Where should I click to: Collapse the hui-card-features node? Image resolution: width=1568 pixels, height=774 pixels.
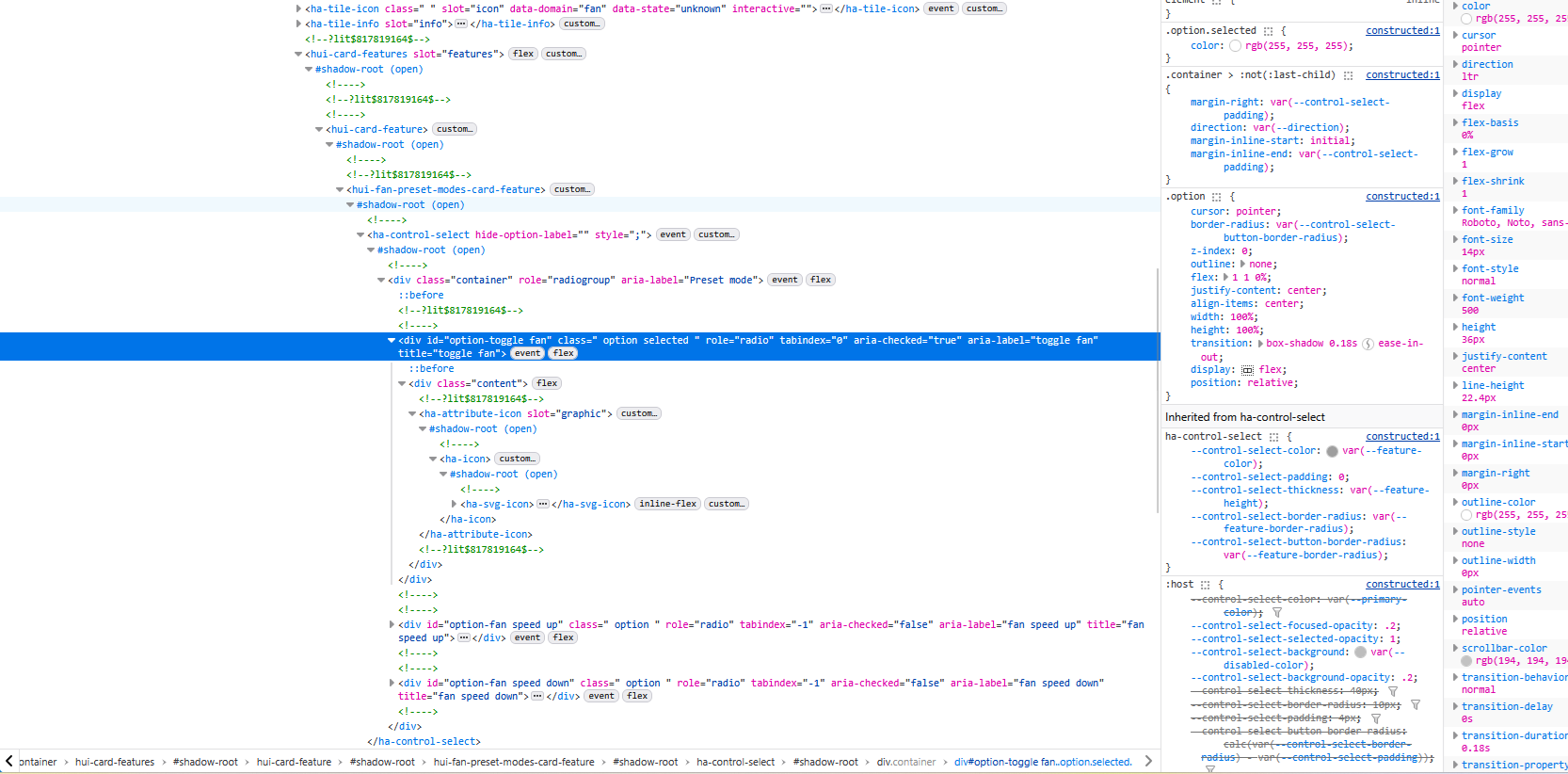point(299,54)
